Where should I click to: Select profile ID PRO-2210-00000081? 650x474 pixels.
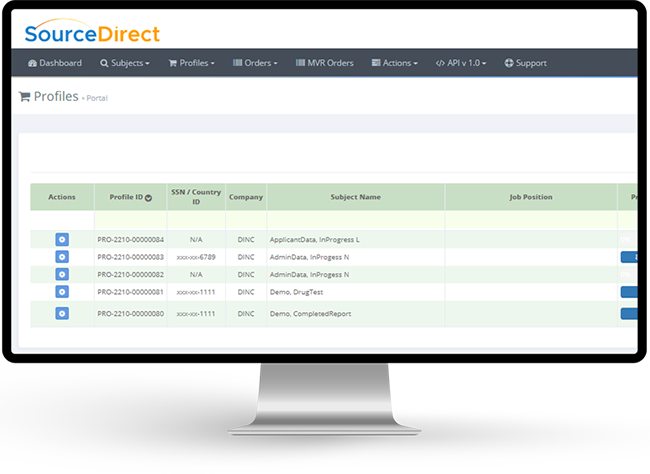pos(131,292)
